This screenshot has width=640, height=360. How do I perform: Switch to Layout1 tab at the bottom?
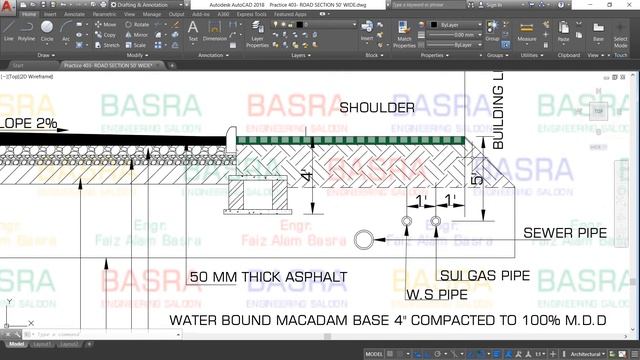click(42, 344)
